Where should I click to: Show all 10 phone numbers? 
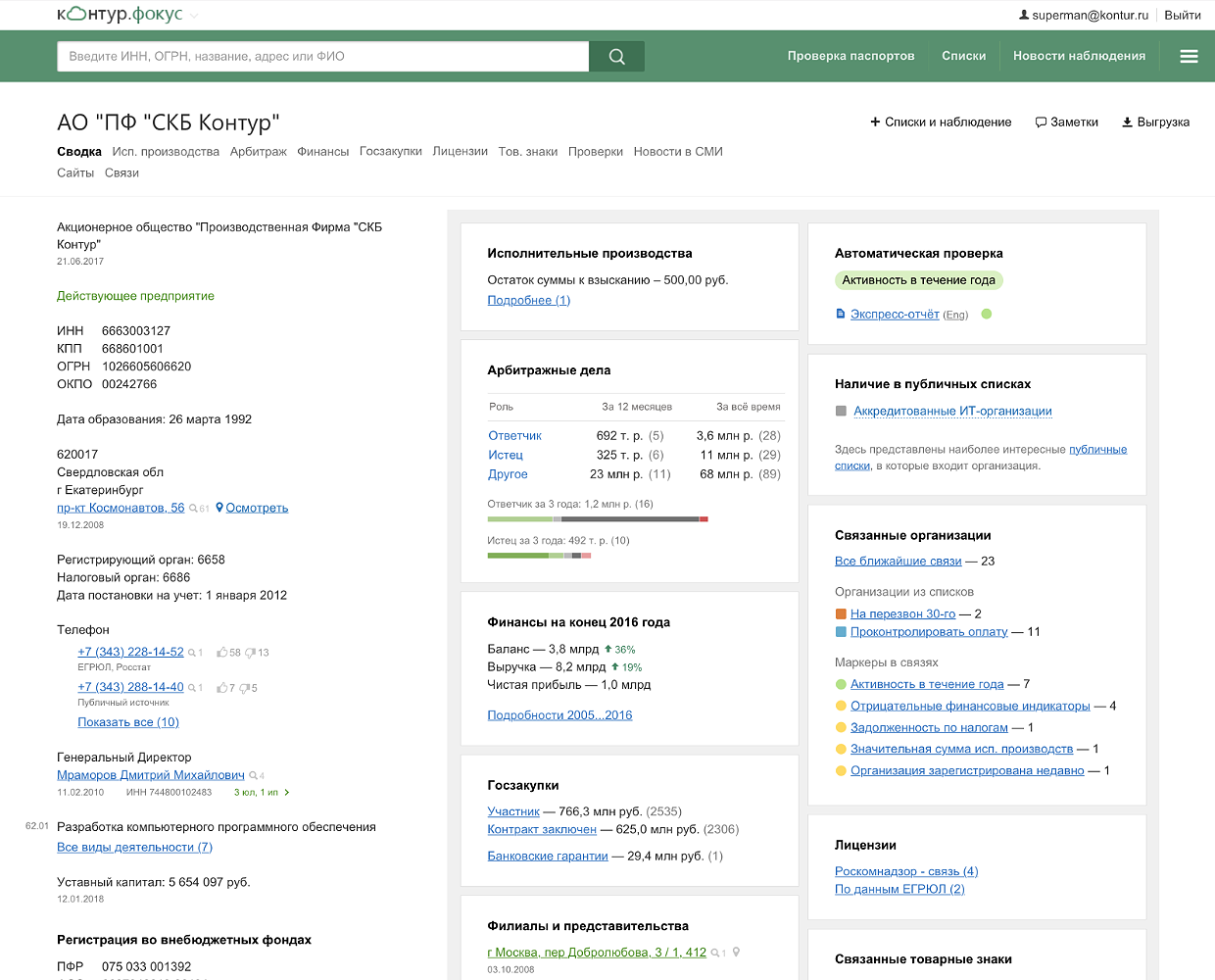tap(128, 722)
